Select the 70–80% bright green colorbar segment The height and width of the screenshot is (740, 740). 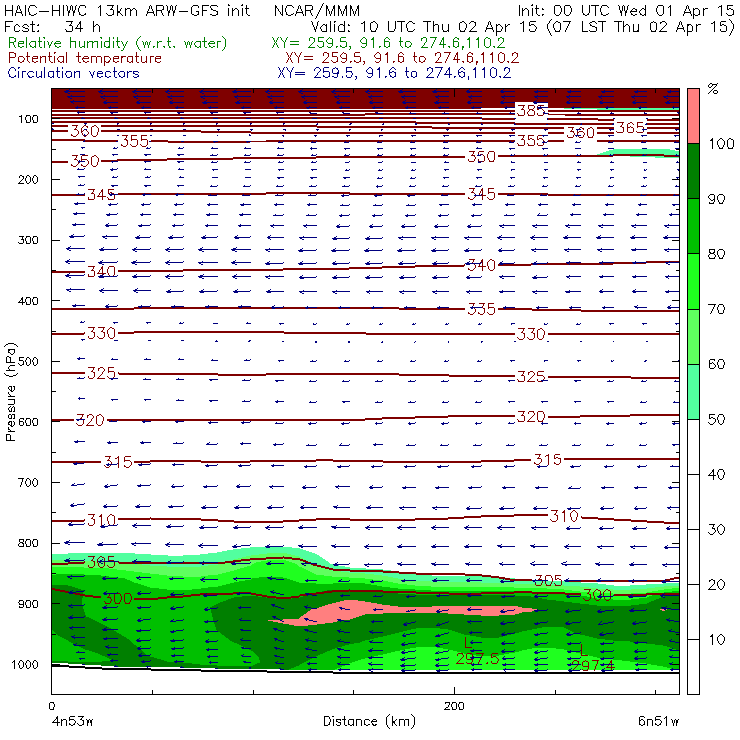[693, 281]
